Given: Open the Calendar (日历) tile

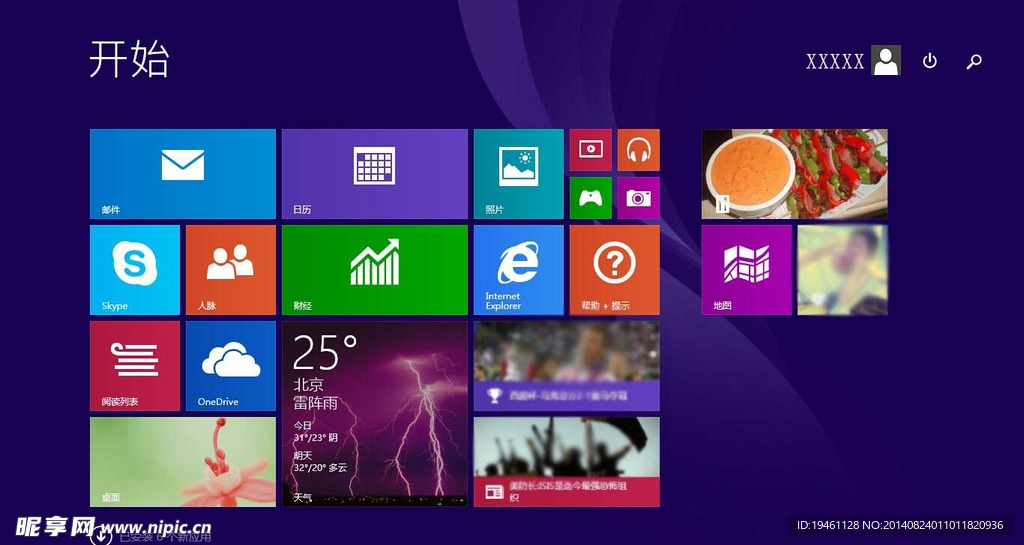Looking at the screenshot, I should tap(374, 173).
